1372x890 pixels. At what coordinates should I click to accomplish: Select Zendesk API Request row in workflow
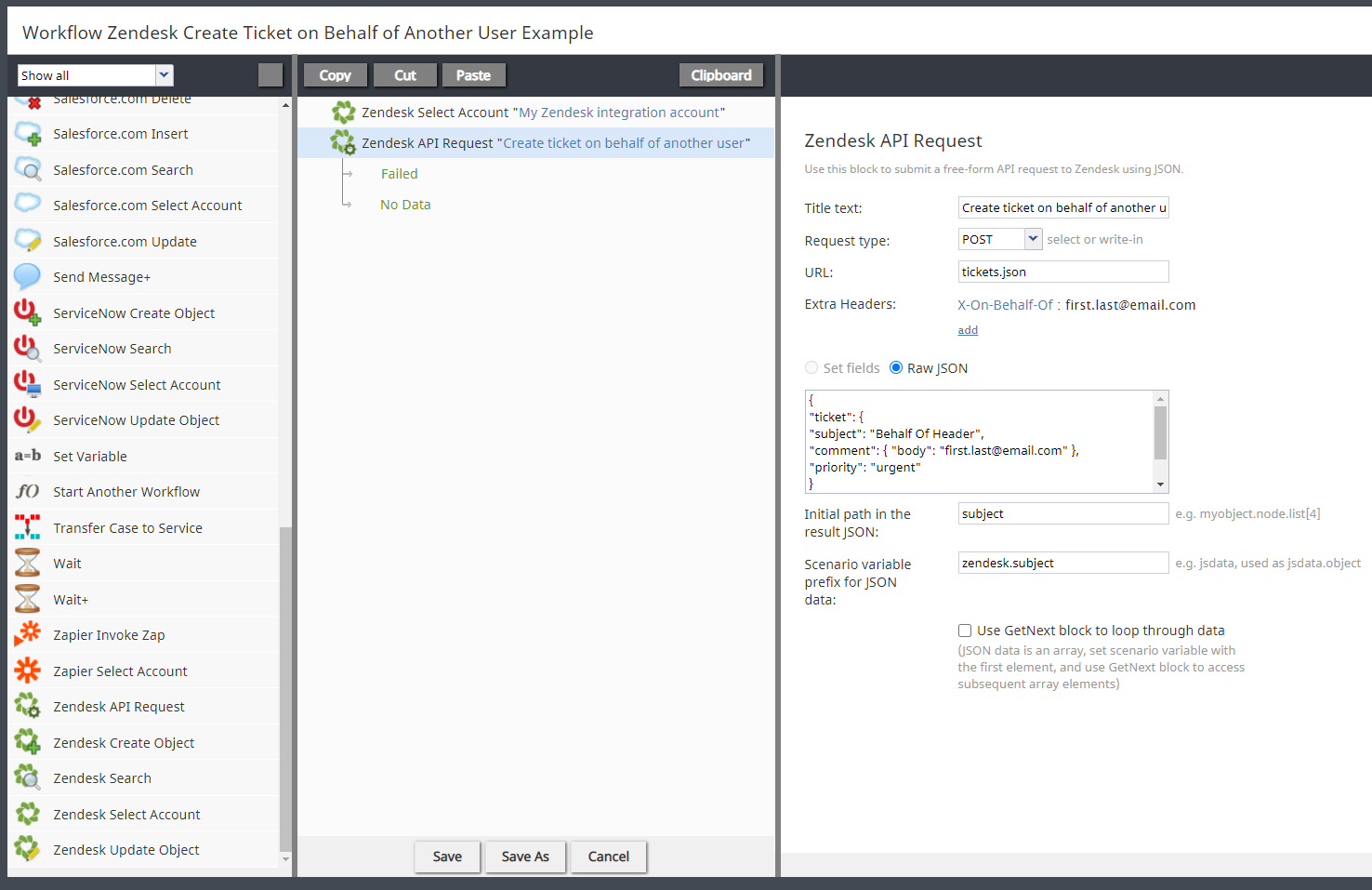[x=536, y=142]
